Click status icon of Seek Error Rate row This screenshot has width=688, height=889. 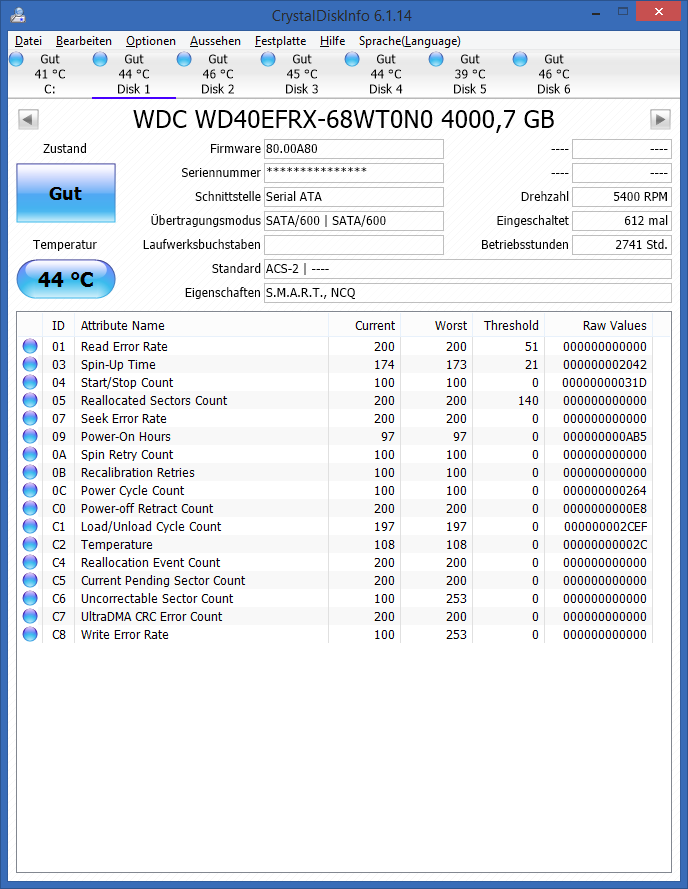(30, 418)
